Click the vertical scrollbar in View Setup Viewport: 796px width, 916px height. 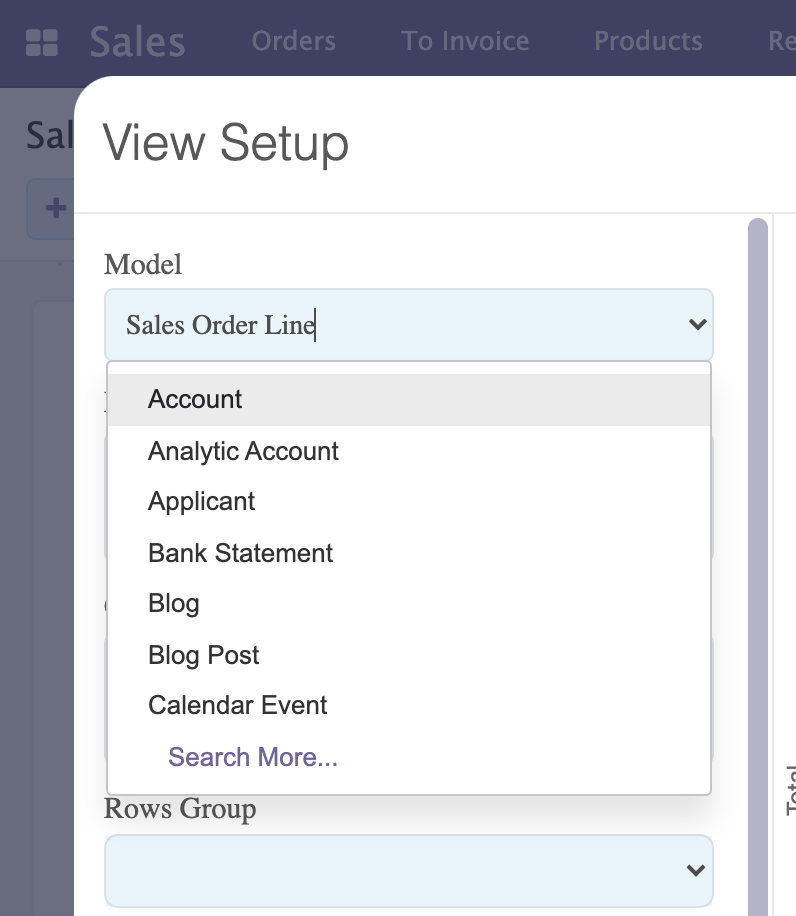pyautogui.click(x=758, y=567)
